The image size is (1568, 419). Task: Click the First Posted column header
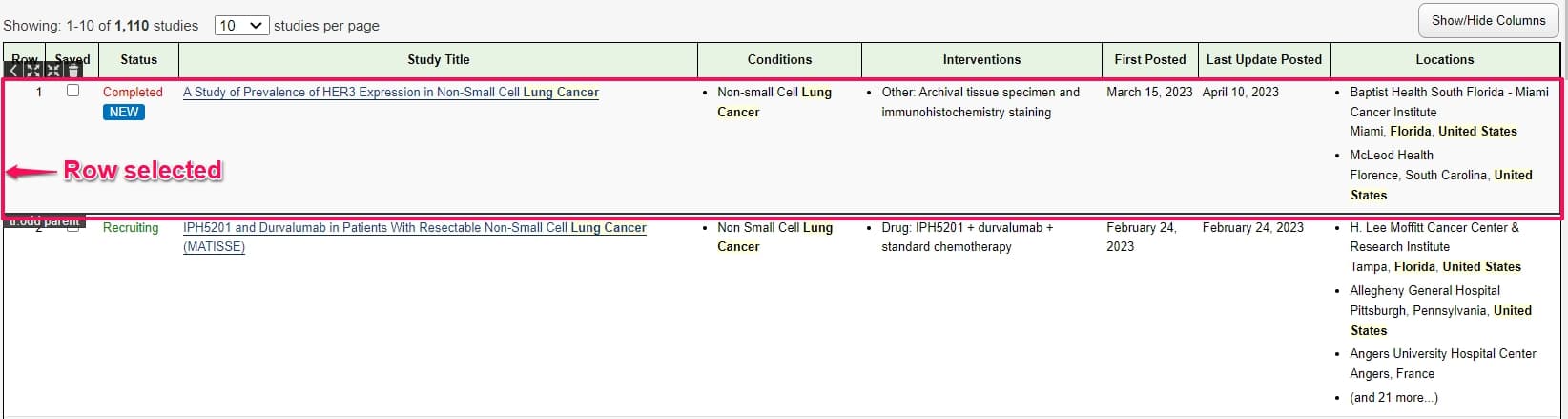tap(1149, 59)
